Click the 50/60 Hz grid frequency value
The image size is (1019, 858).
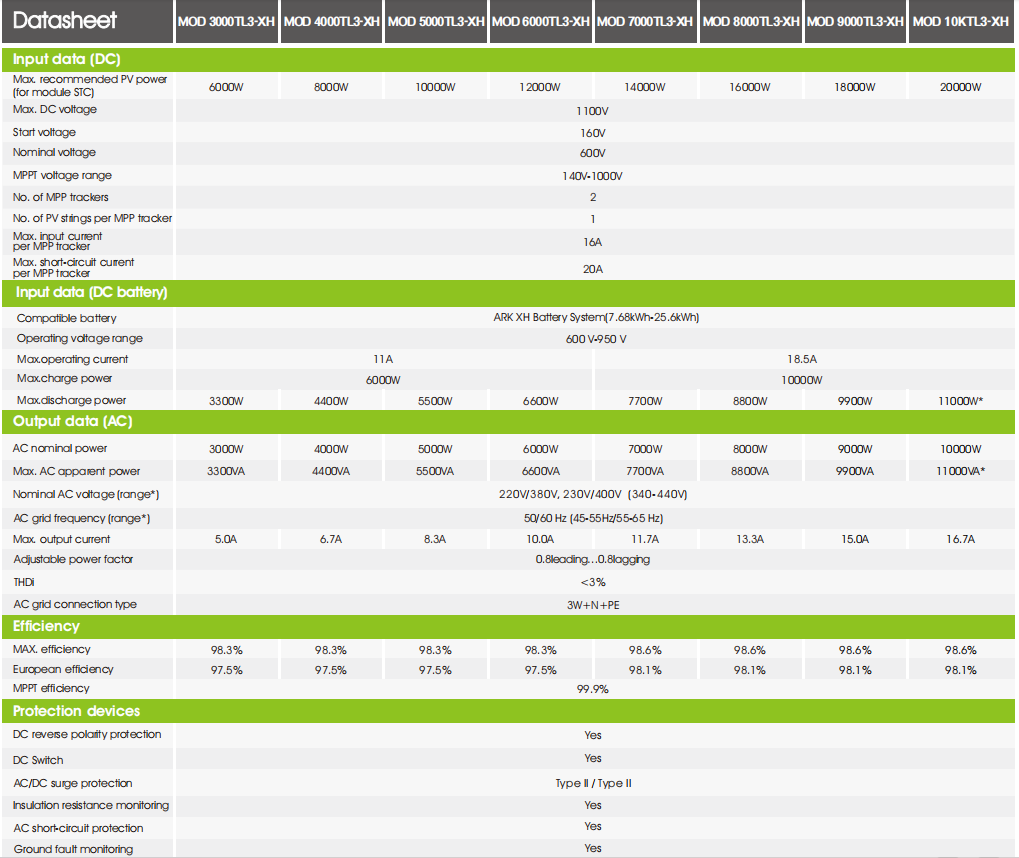point(593,518)
